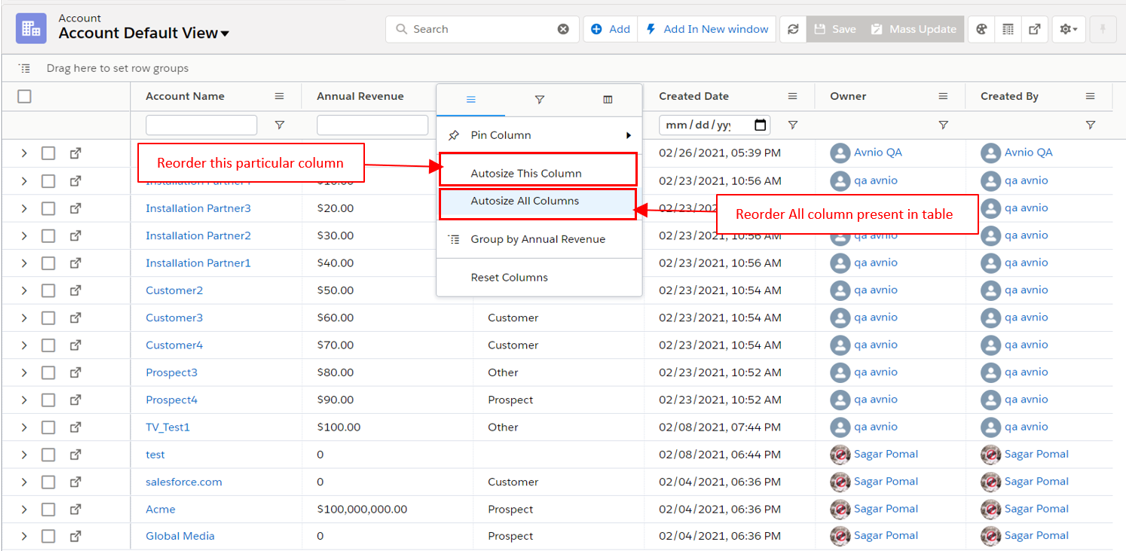Open the chart palette icon in toolbar

pyautogui.click(x=982, y=30)
